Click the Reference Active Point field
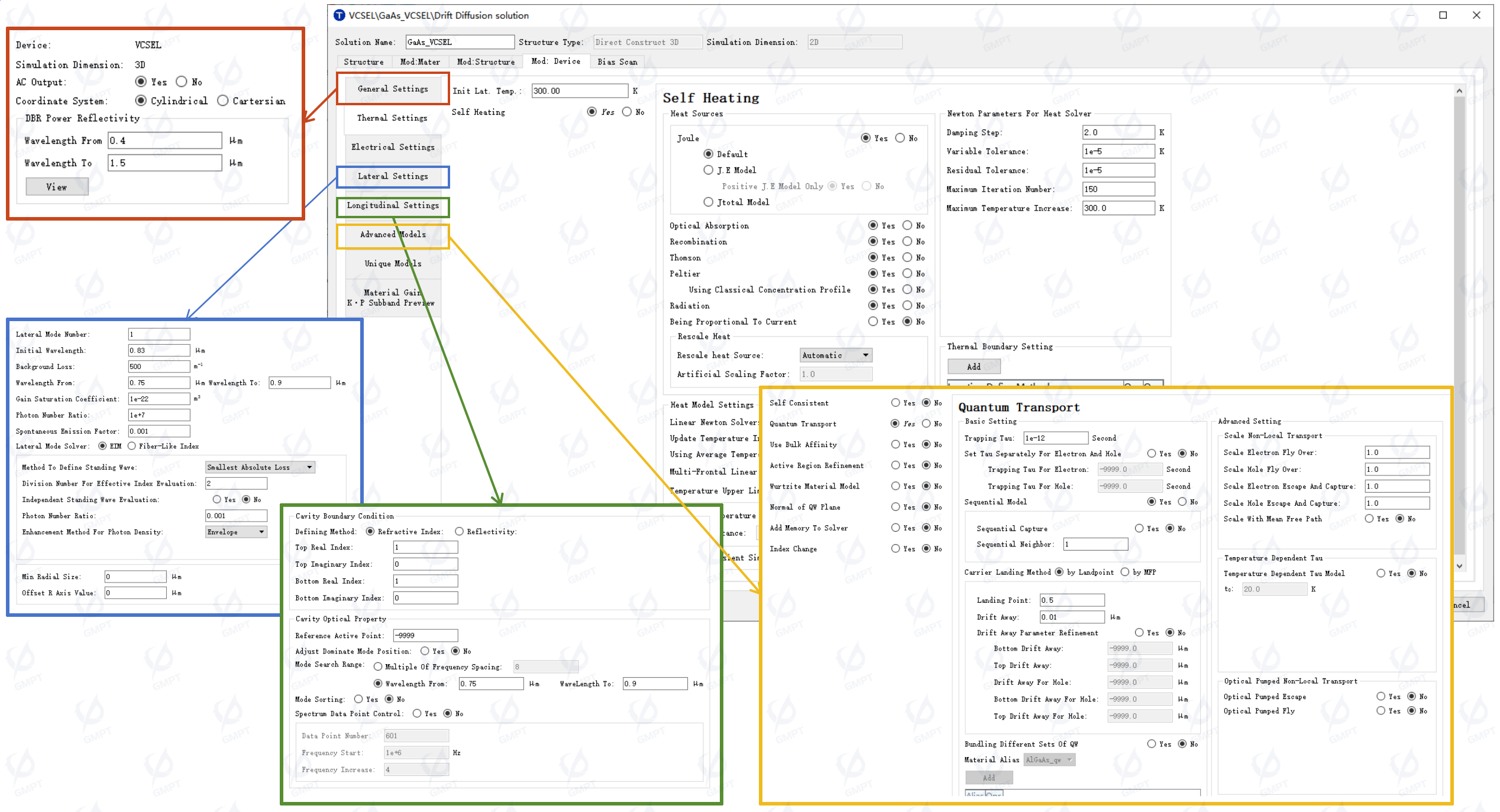This screenshot has width=1500, height=812. pos(425,635)
